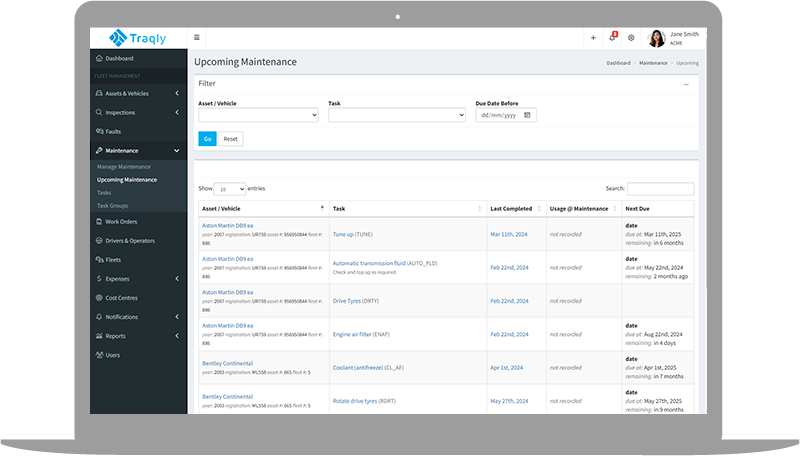The height and width of the screenshot is (456, 800).
Task: Click the Maintenance wrench icon
Action: (99, 150)
